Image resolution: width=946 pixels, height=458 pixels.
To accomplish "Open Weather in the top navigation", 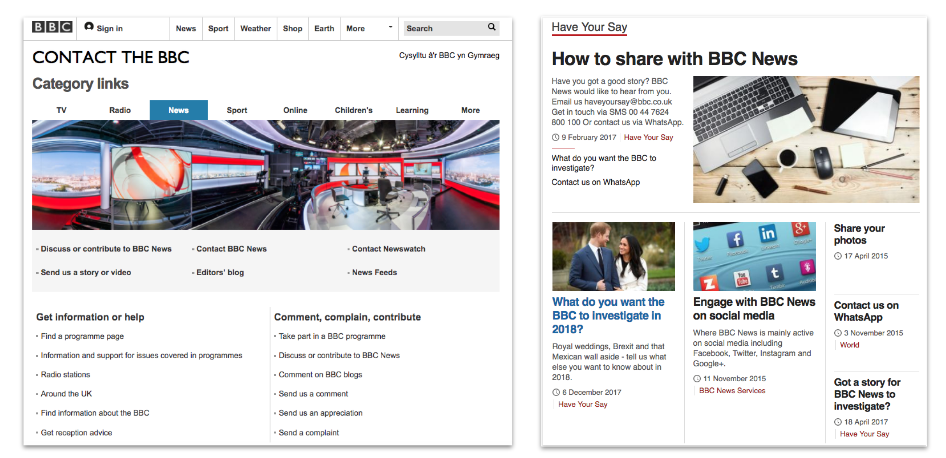I will click(x=255, y=28).
